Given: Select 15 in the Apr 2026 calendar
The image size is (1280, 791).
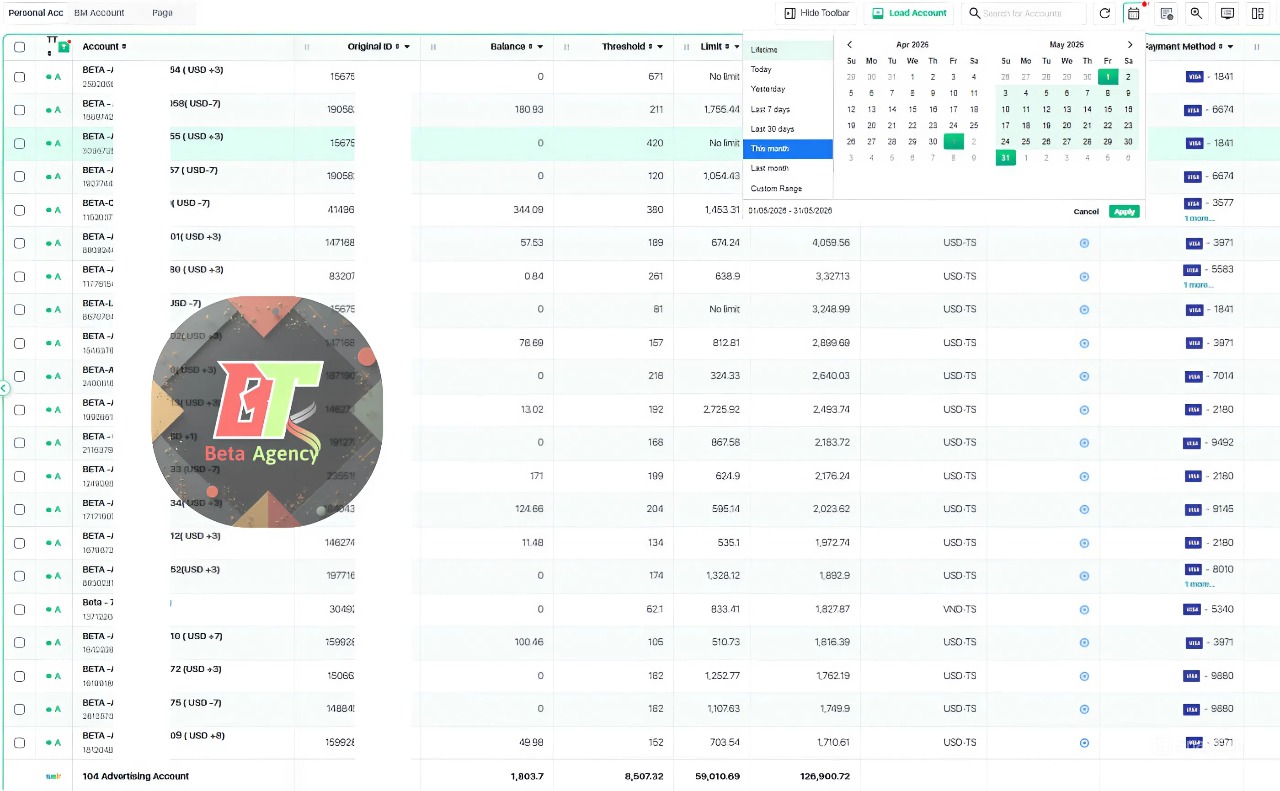Looking at the screenshot, I should pos(913,109).
